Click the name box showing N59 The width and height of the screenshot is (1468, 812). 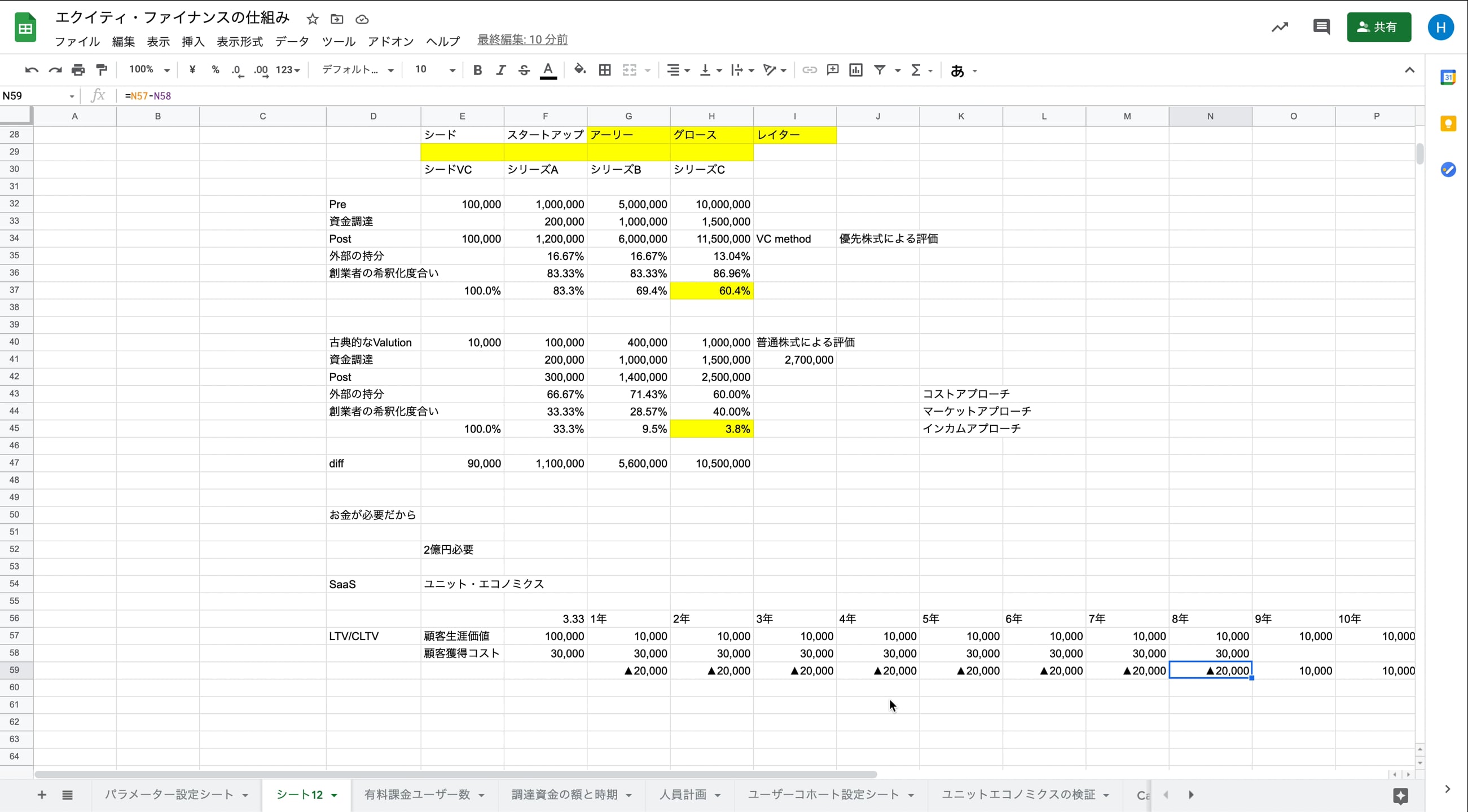[34, 95]
